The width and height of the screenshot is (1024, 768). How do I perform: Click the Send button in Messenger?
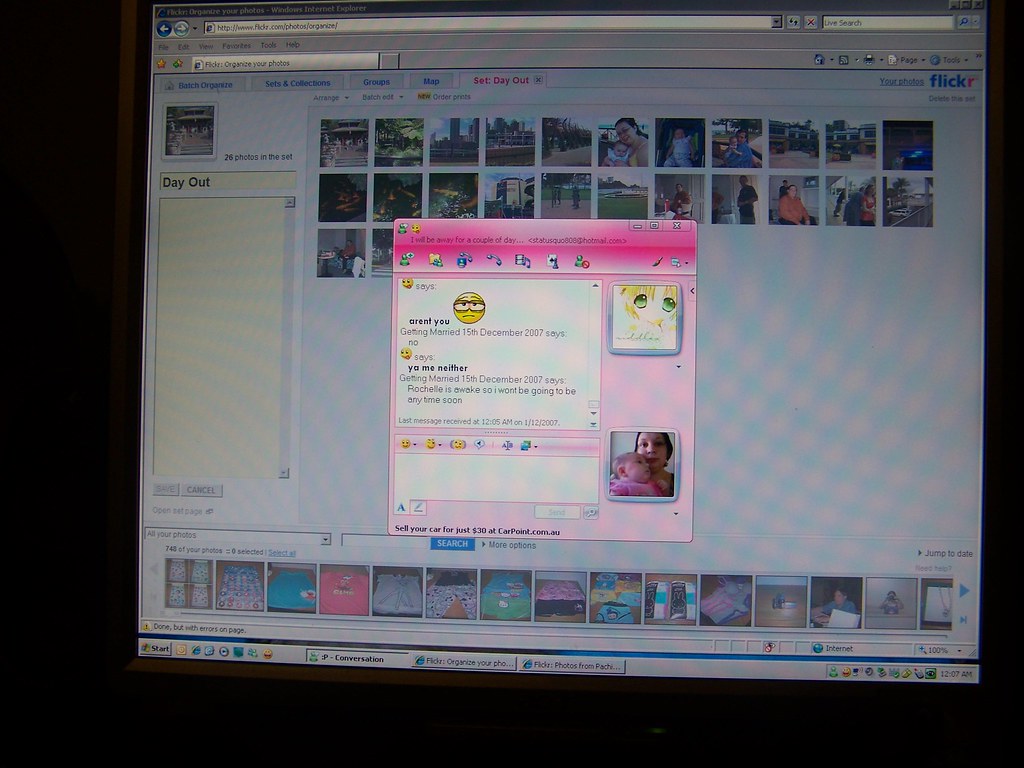point(556,513)
